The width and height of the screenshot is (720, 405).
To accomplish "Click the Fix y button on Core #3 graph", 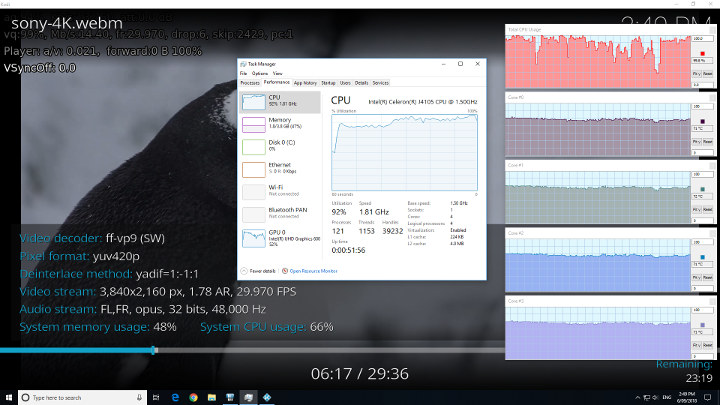I will (x=697, y=345).
